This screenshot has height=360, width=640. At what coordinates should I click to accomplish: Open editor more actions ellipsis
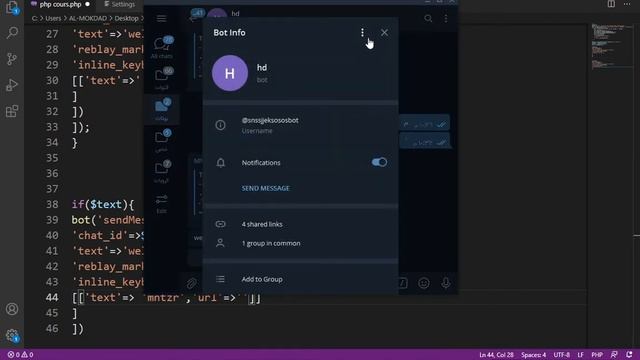(627, 4)
